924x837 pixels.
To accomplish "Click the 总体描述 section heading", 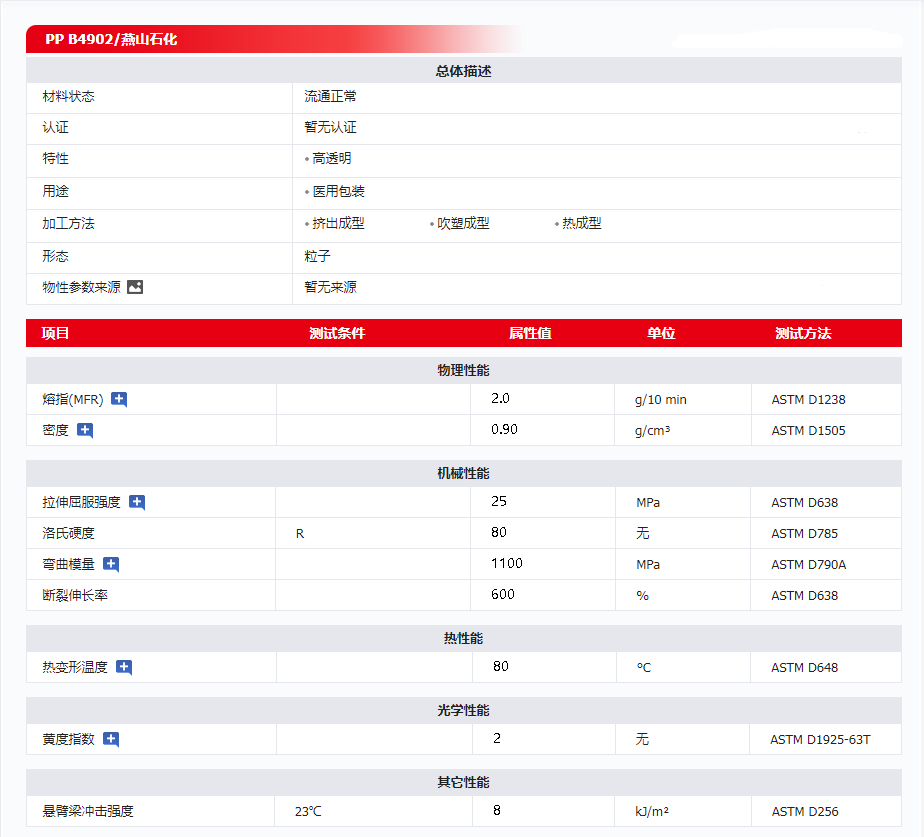I will (464, 71).
